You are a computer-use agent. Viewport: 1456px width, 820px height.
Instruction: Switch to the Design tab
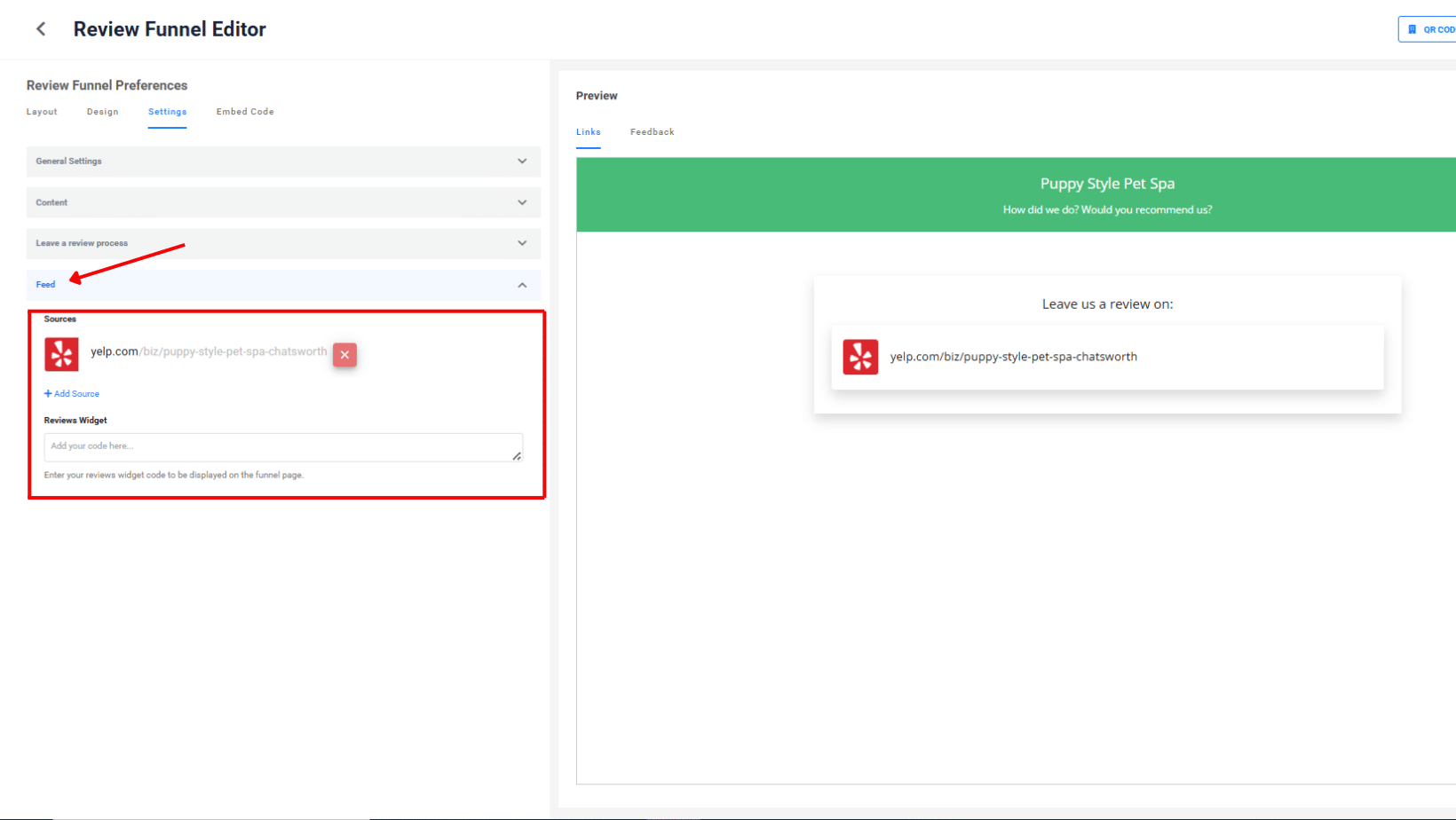103,112
